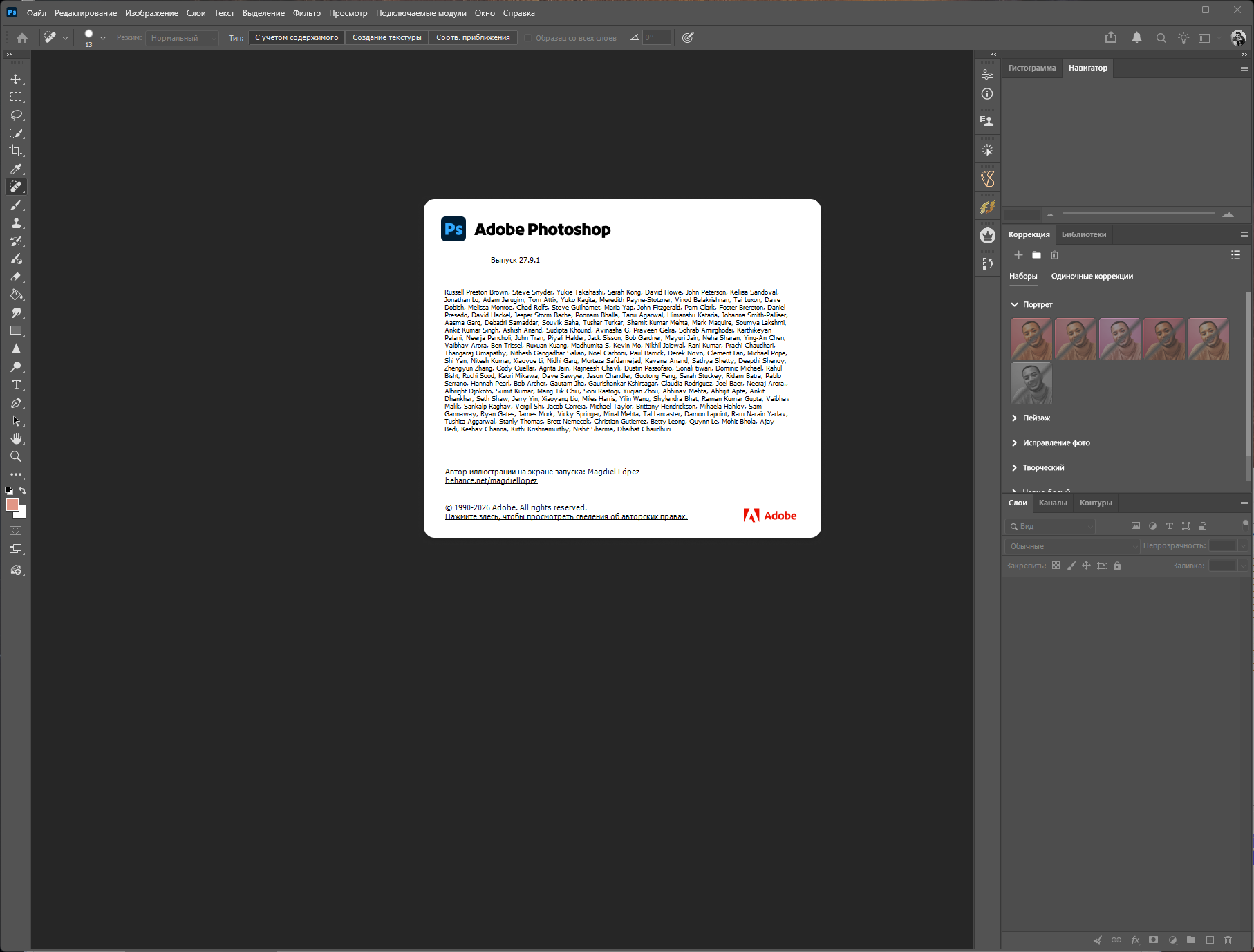
Task: Toggle the pixel layer filter
Action: click(x=1136, y=526)
